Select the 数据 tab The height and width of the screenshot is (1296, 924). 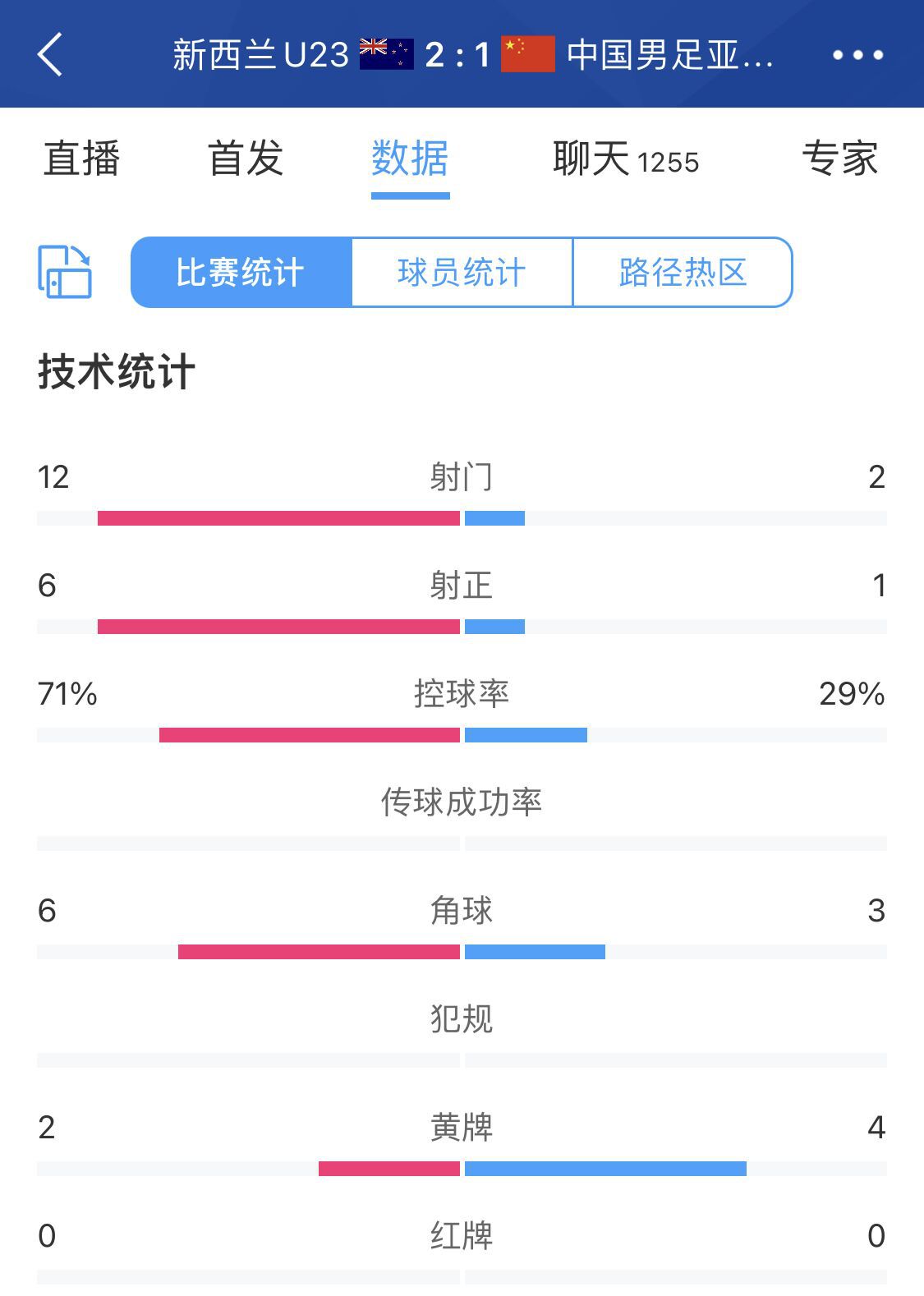(x=410, y=159)
